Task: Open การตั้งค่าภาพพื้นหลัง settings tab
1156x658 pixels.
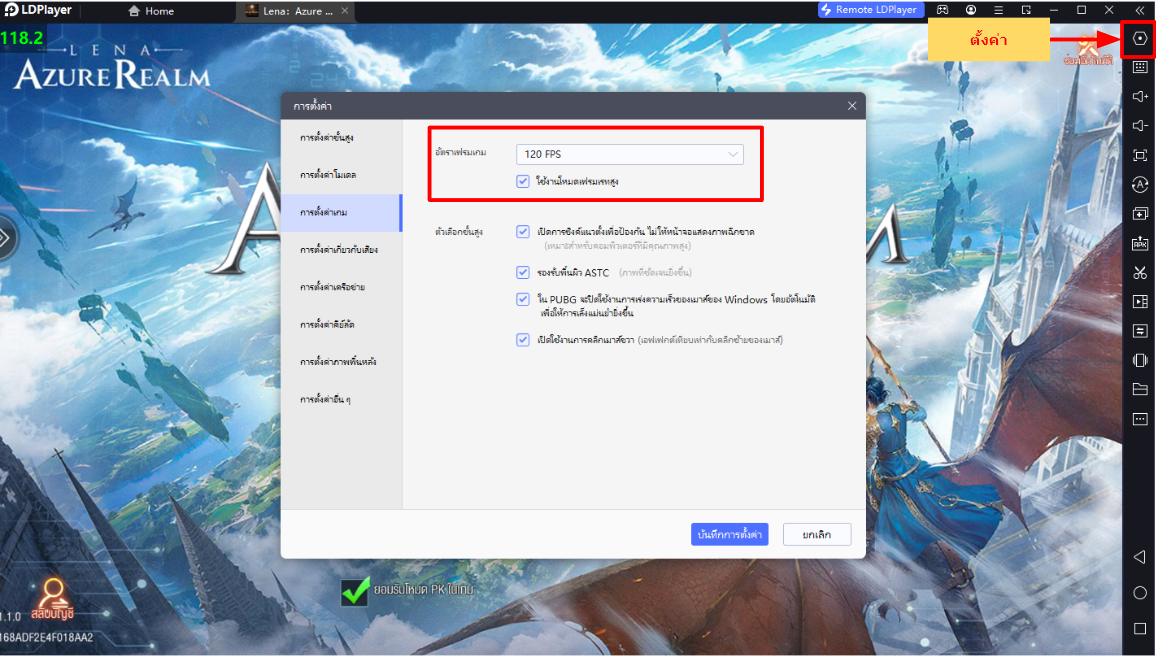Action: pos(341,362)
